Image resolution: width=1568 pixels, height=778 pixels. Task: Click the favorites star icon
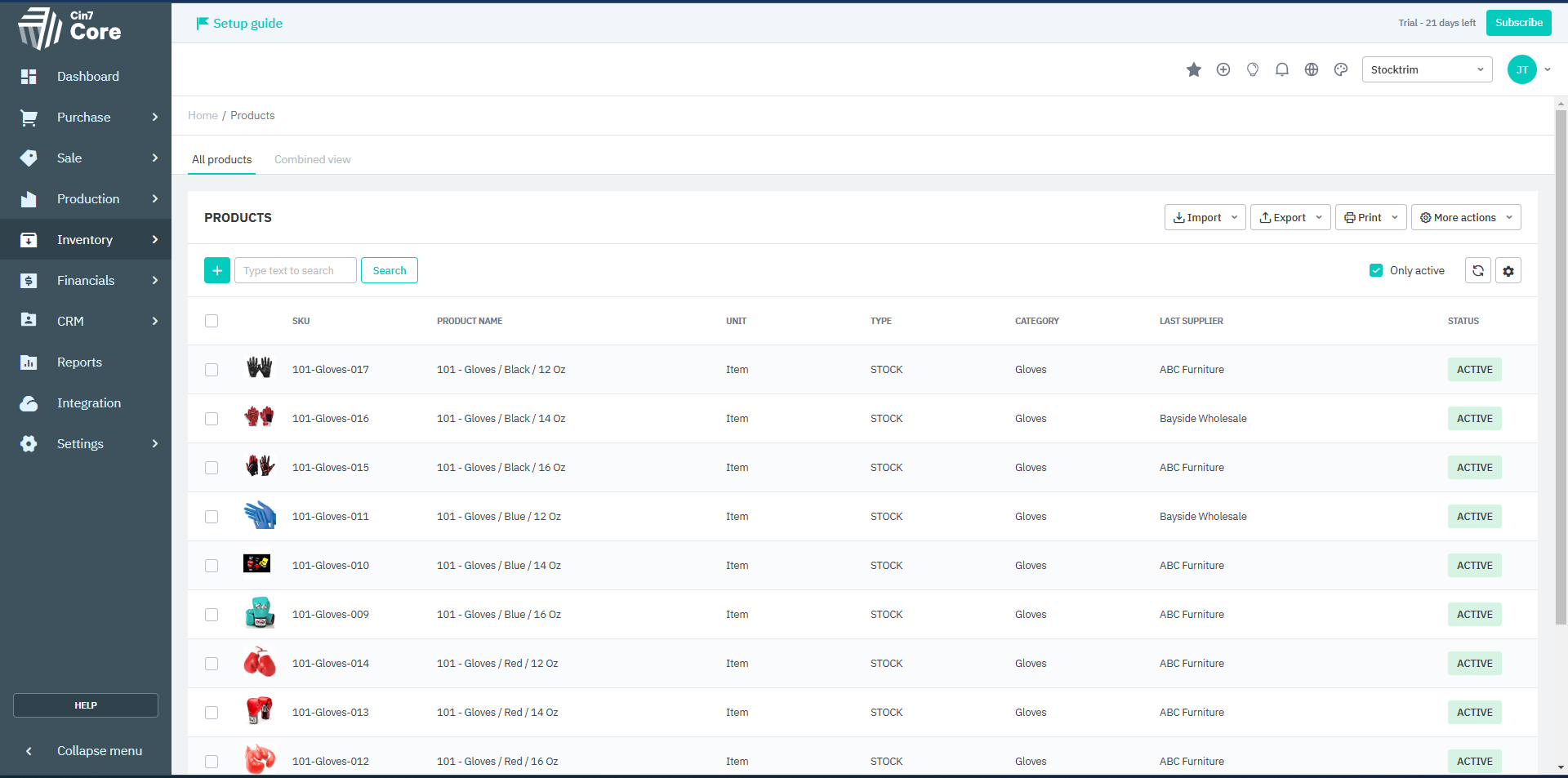[x=1193, y=70]
